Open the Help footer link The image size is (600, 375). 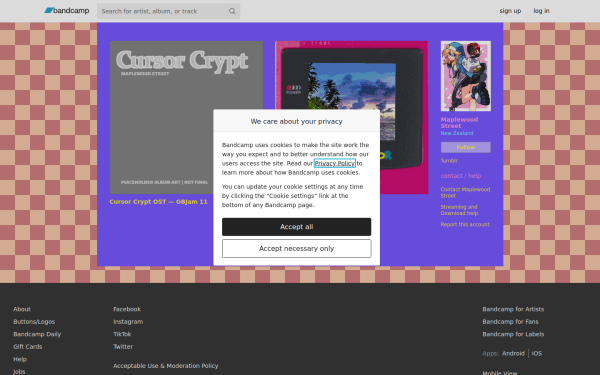20,359
